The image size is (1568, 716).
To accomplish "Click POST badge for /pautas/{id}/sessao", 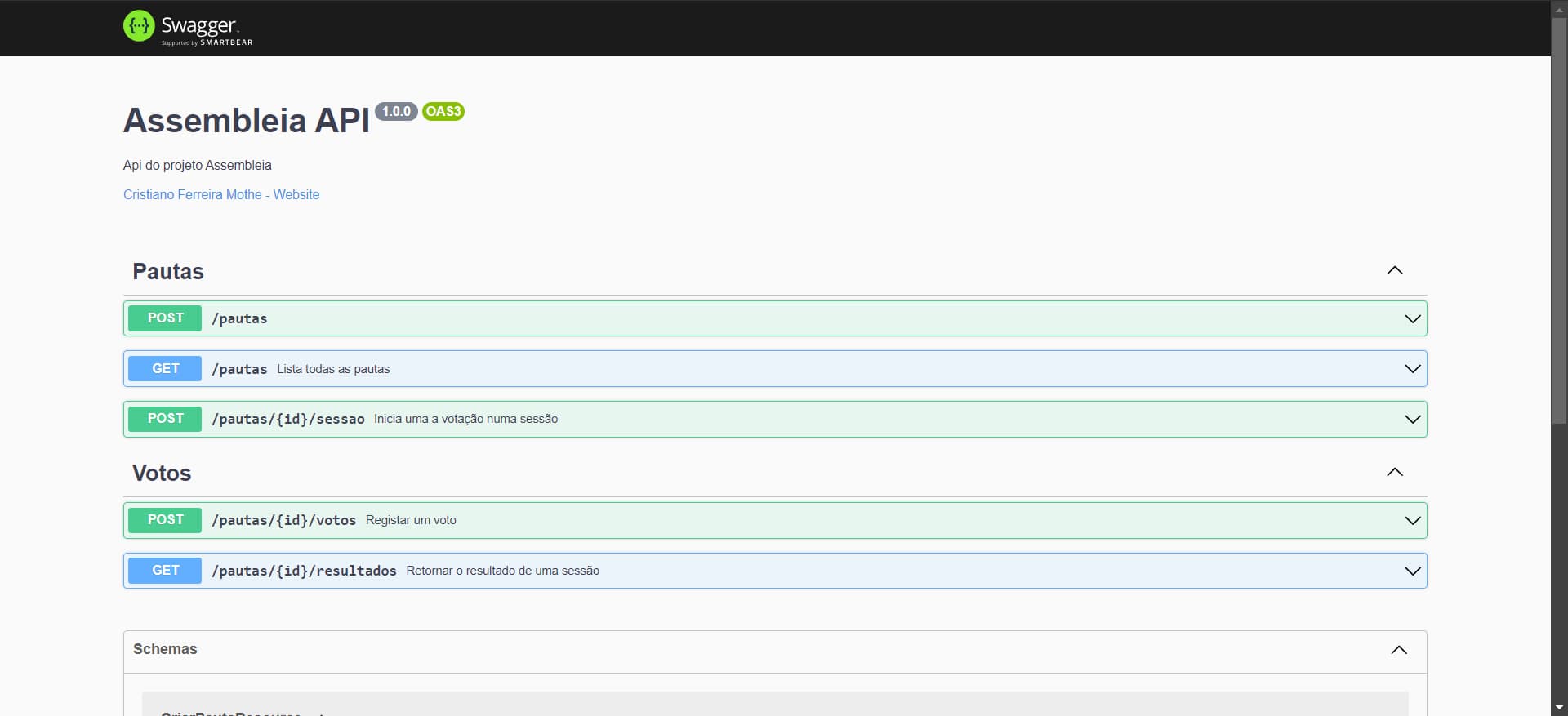I will click(x=165, y=419).
